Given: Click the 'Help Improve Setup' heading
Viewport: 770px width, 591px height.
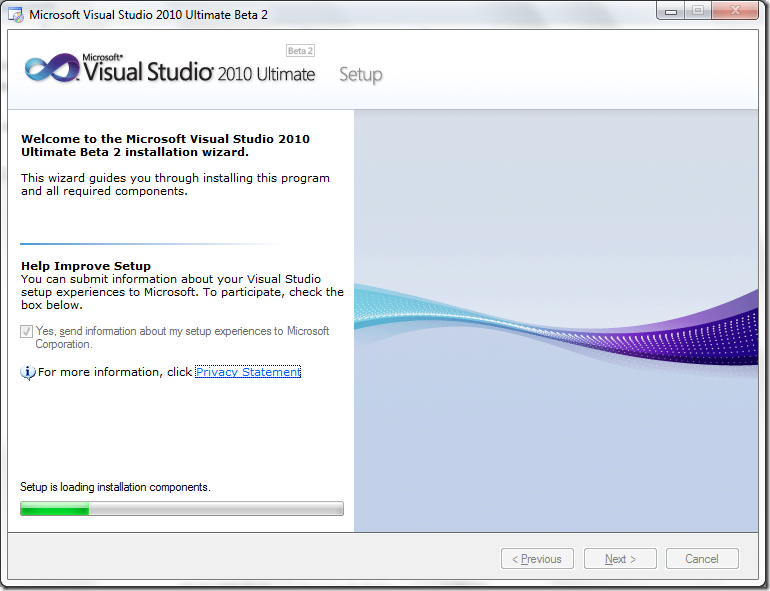Looking at the screenshot, I should [x=86, y=266].
